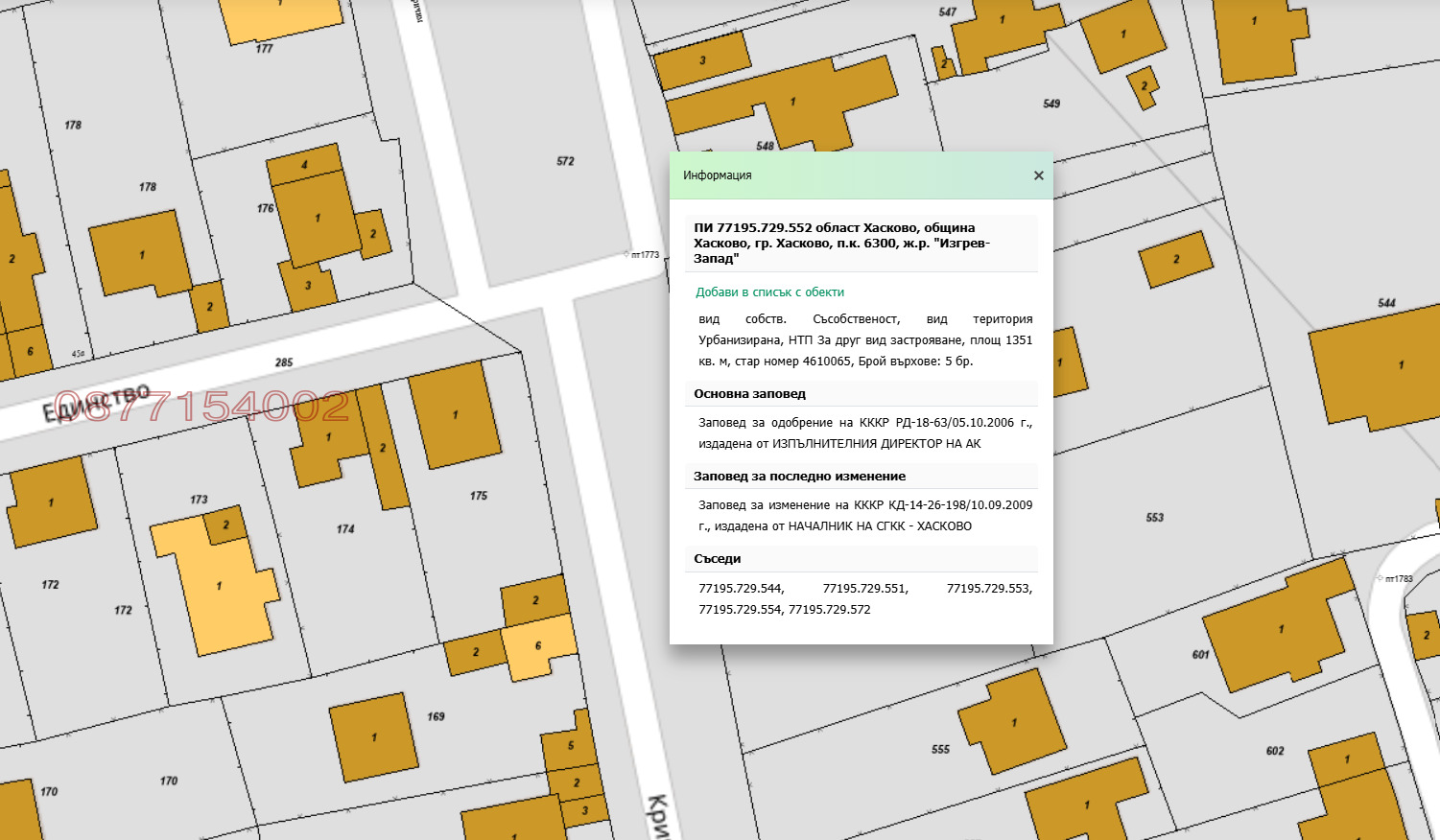The image size is (1440, 840).
Task: Click parcel 174 label
Action: (x=345, y=529)
